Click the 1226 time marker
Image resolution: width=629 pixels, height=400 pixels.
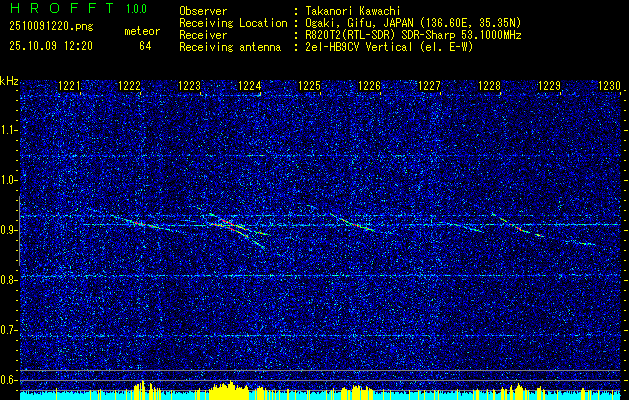point(369,86)
